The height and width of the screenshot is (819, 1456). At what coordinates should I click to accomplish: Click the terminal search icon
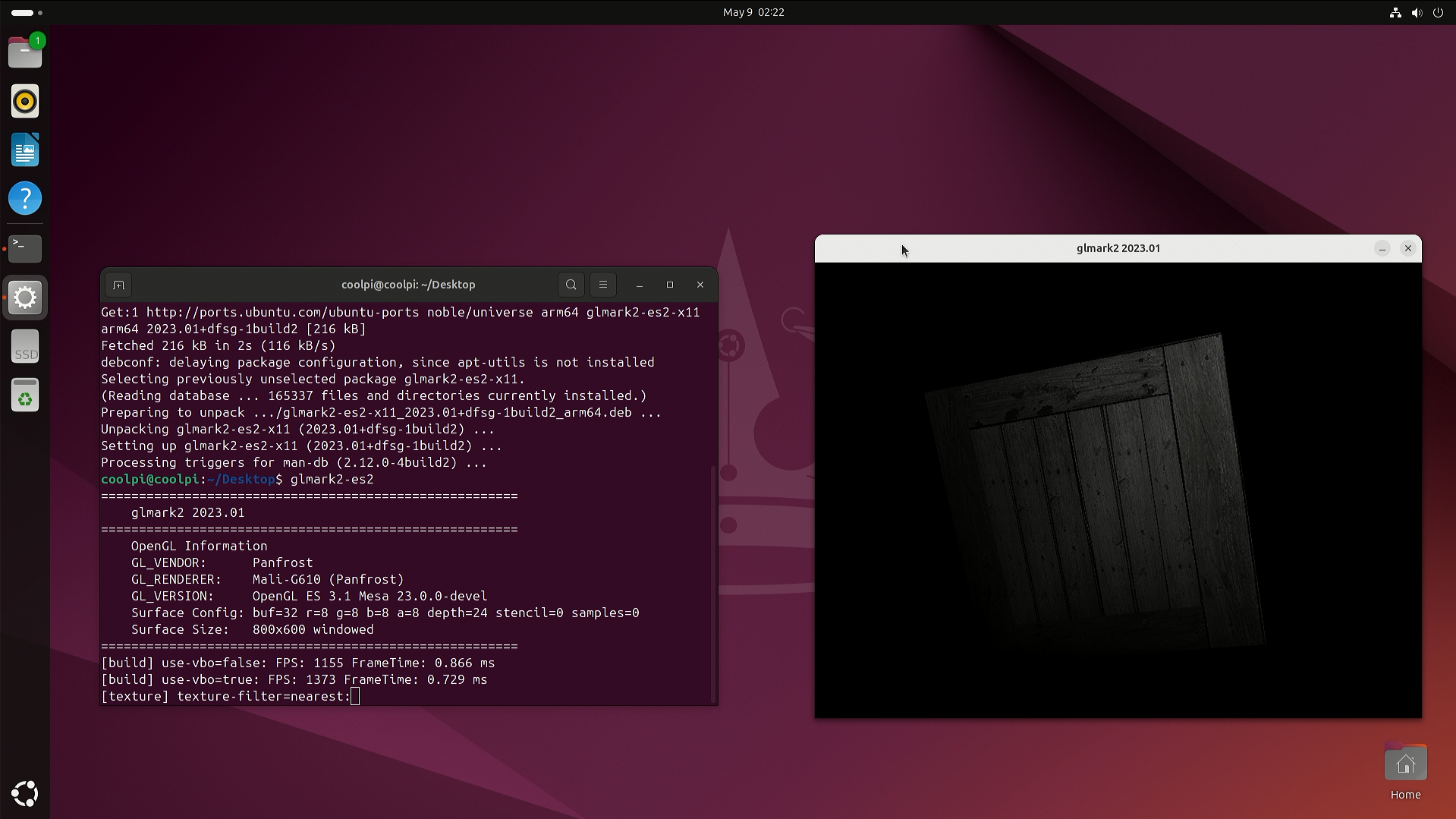(x=571, y=285)
